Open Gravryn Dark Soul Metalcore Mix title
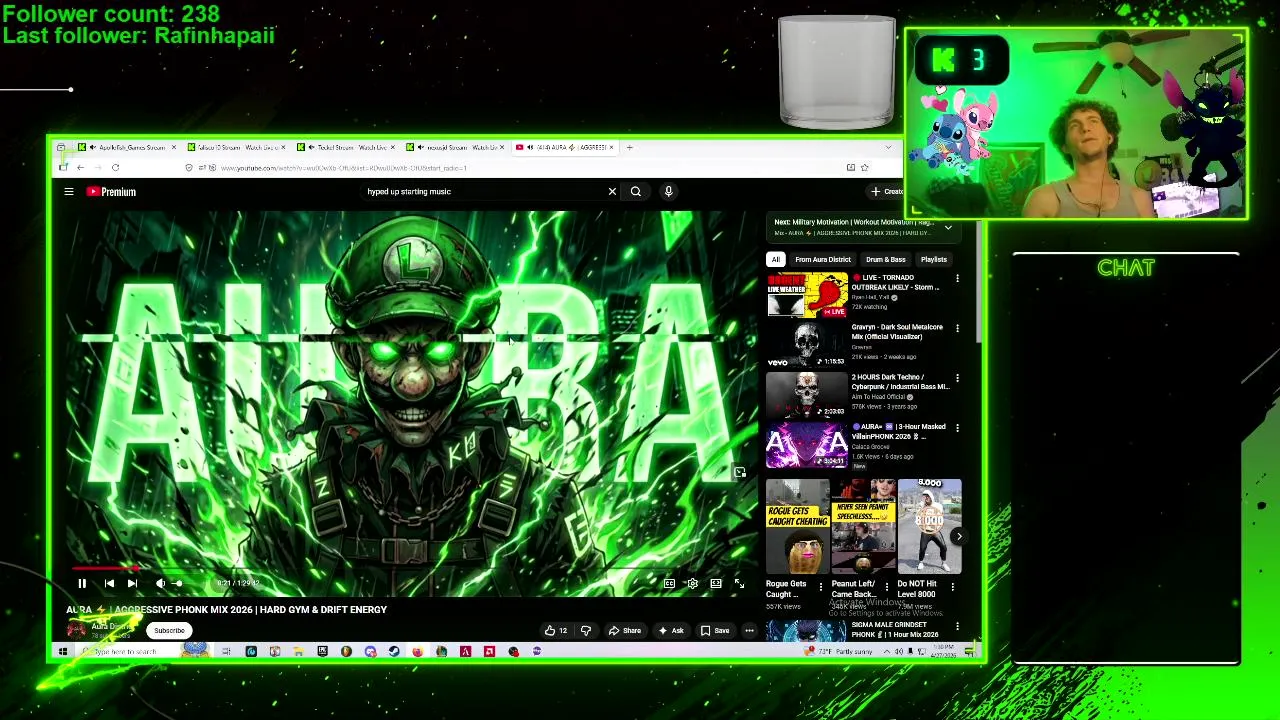 click(x=897, y=332)
